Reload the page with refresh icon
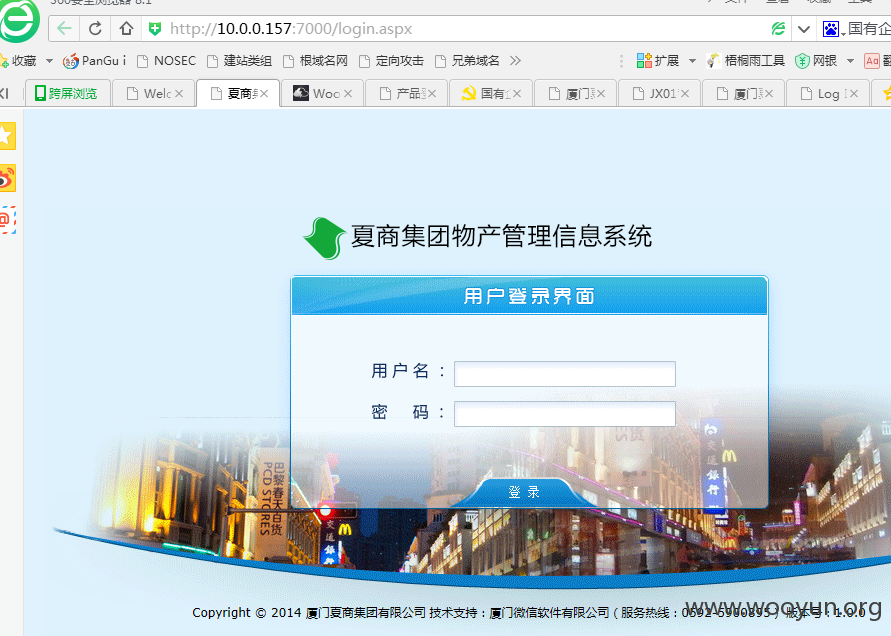 [95, 28]
